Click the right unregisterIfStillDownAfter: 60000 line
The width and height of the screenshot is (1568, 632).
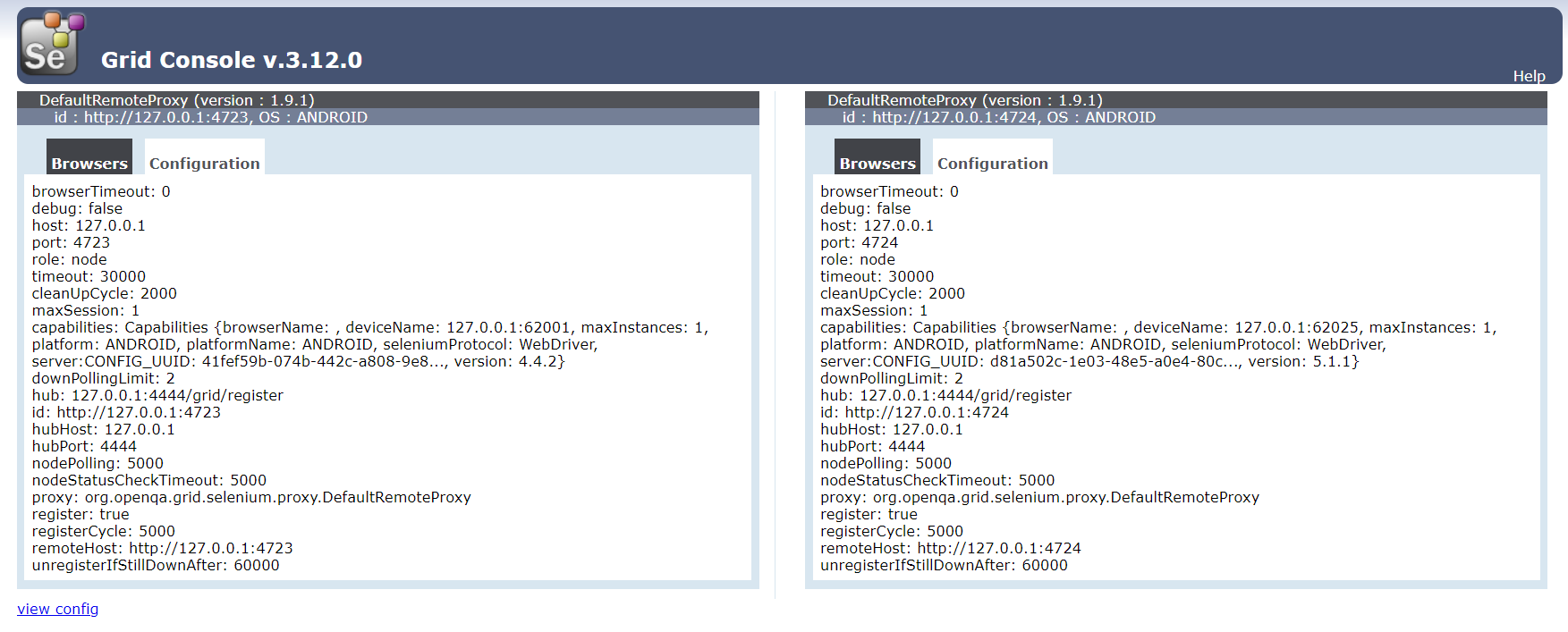(x=944, y=565)
